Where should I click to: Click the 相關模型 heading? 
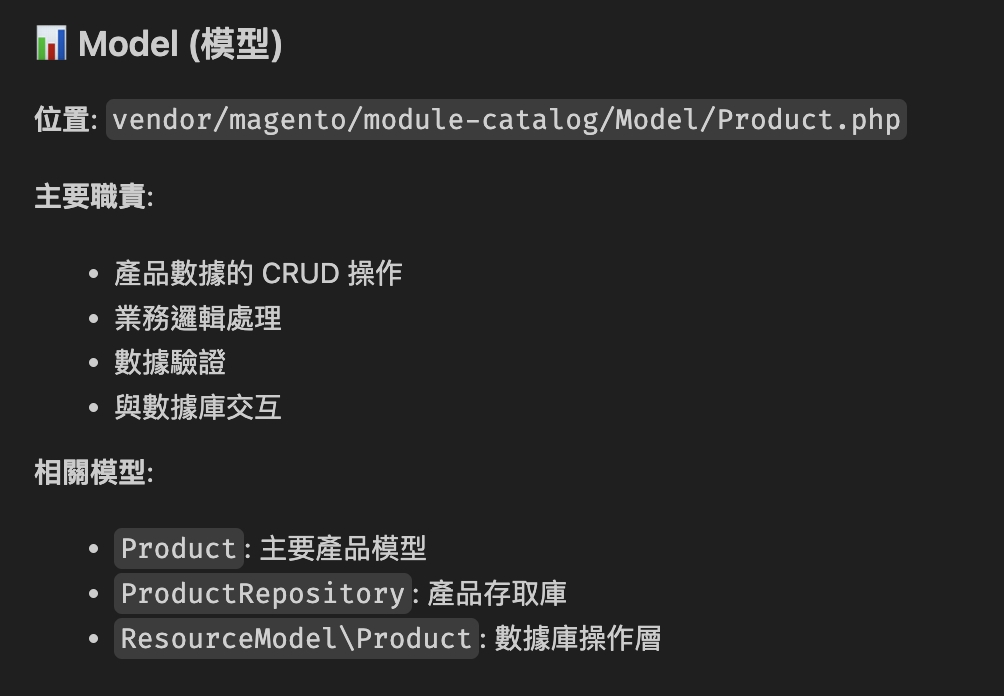point(90,473)
